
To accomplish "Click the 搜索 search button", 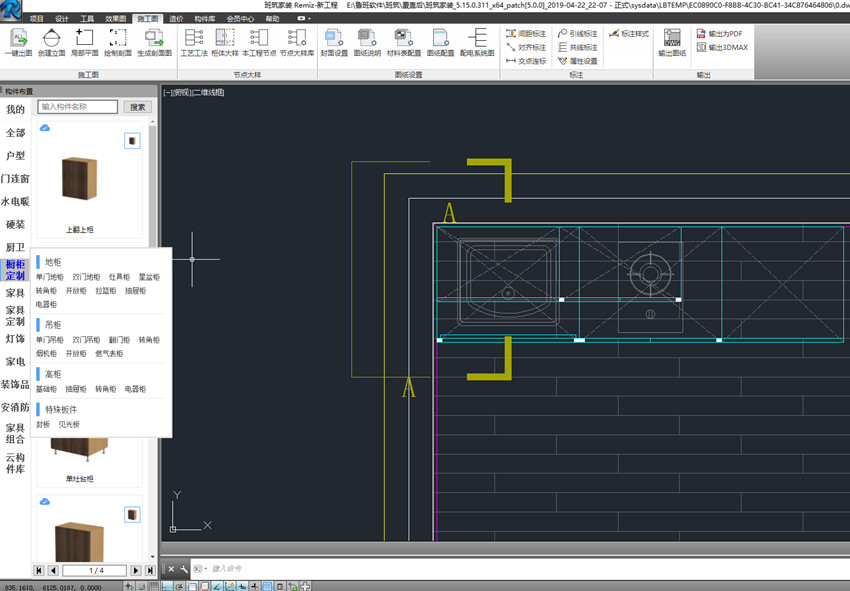I will (x=137, y=107).
